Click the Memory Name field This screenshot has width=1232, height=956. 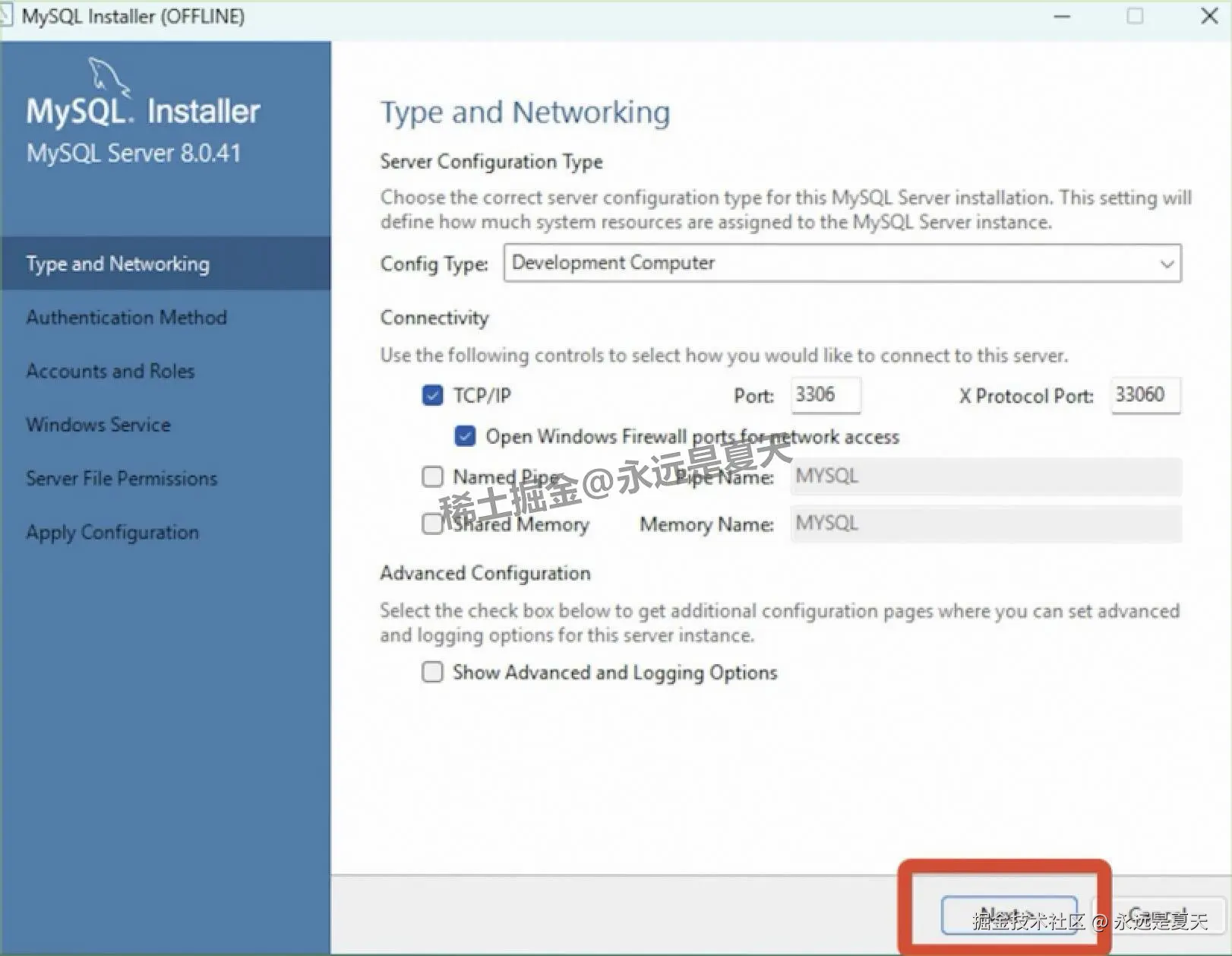tap(984, 524)
